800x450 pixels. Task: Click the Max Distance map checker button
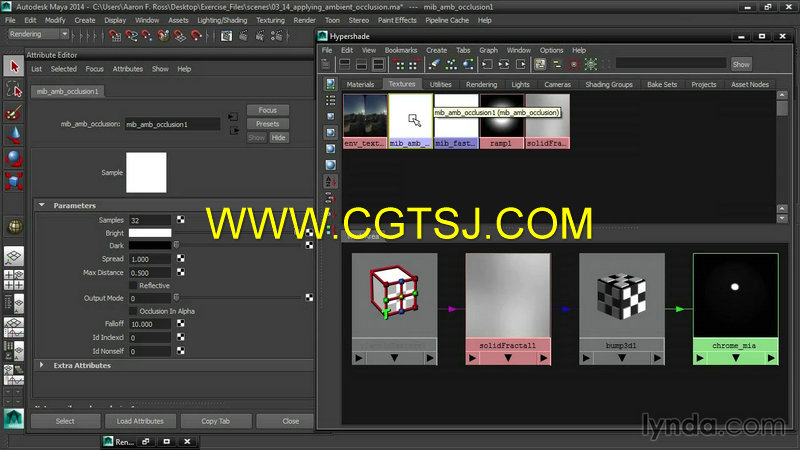[181, 272]
